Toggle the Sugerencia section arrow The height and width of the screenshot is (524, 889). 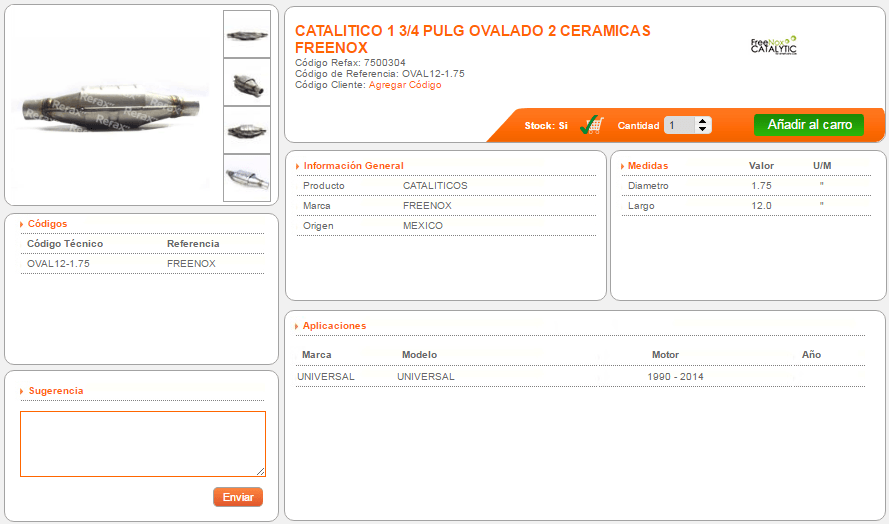[x=22, y=391]
